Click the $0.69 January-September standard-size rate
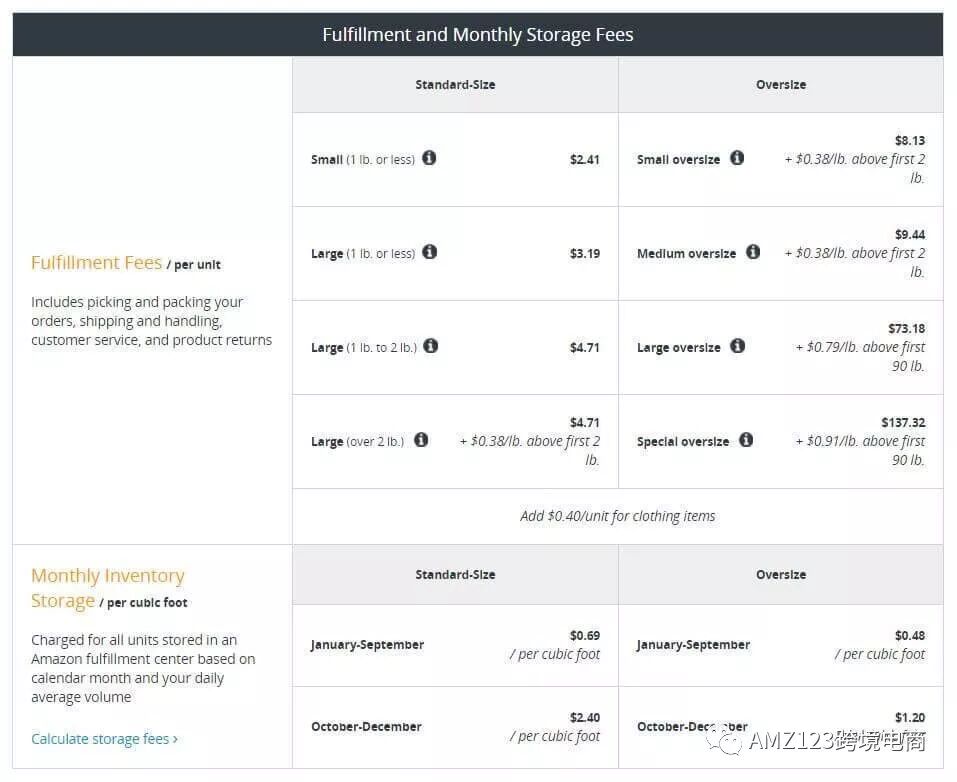The height and width of the screenshot is (782, 957). point(584,635)
